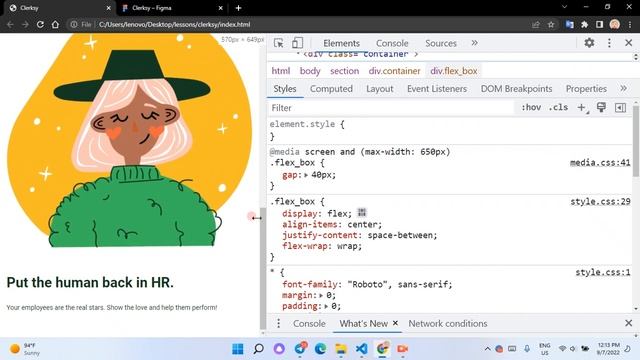The width and height of the screenshot is (640, 360).
Task: Open browser extensions puzzle icon
Action: [x=584, y=24]
